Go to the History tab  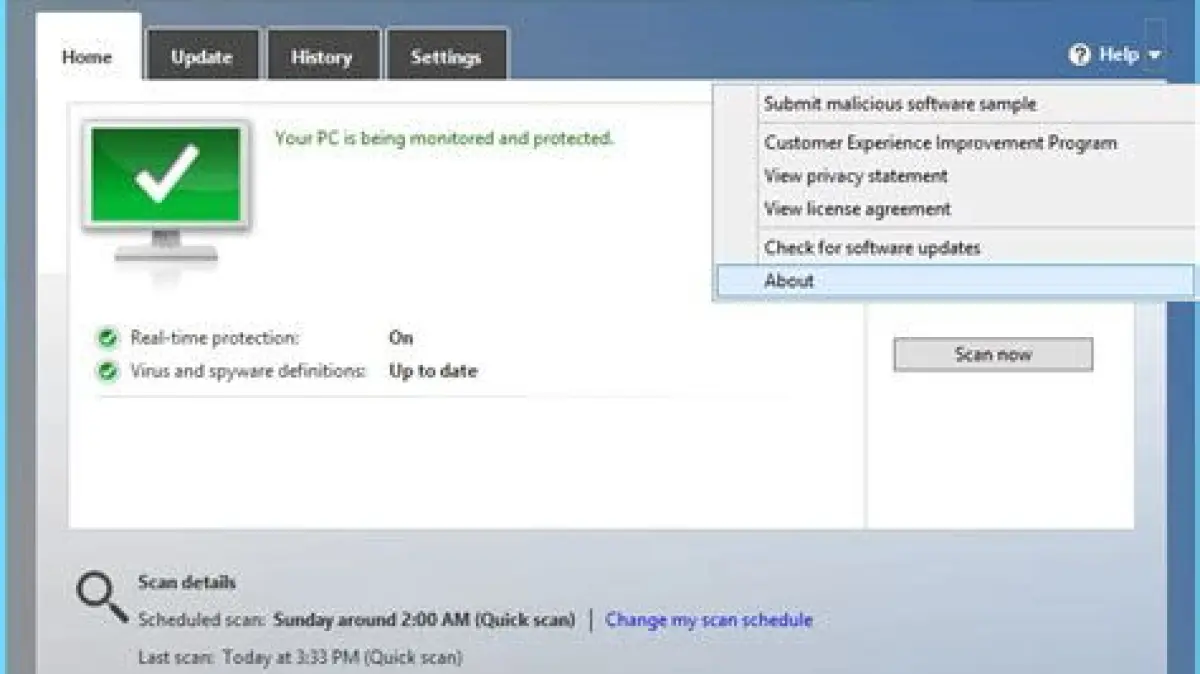pos(321,57)
